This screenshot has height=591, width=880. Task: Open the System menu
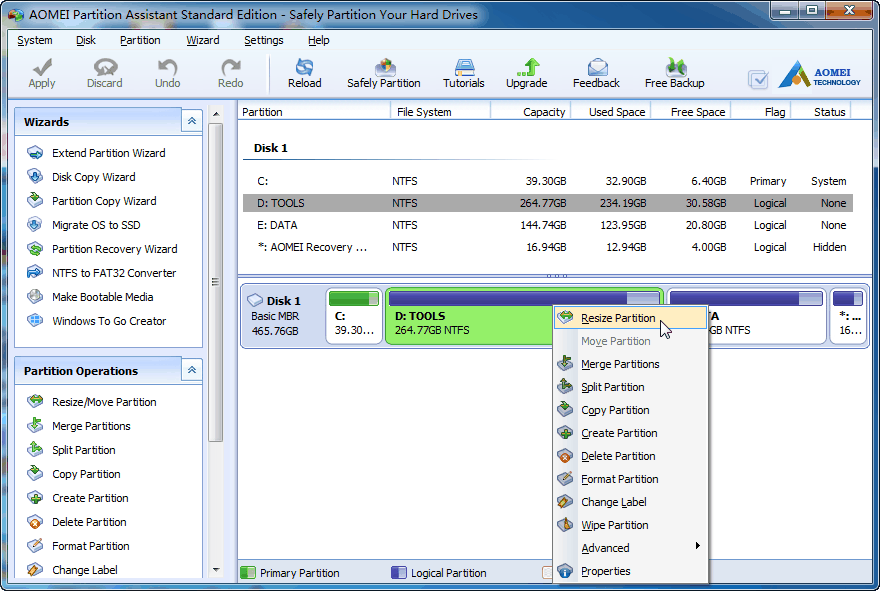tap(35, 40)
